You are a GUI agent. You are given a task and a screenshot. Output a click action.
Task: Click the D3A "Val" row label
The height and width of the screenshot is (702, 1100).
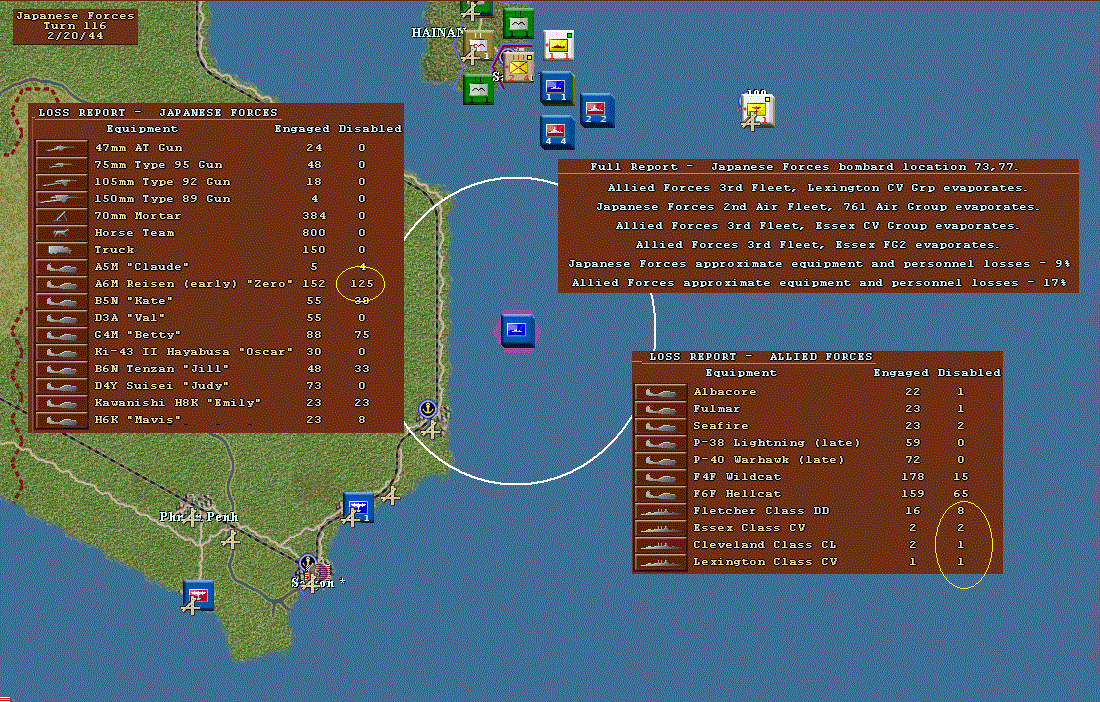pos(130,318)
